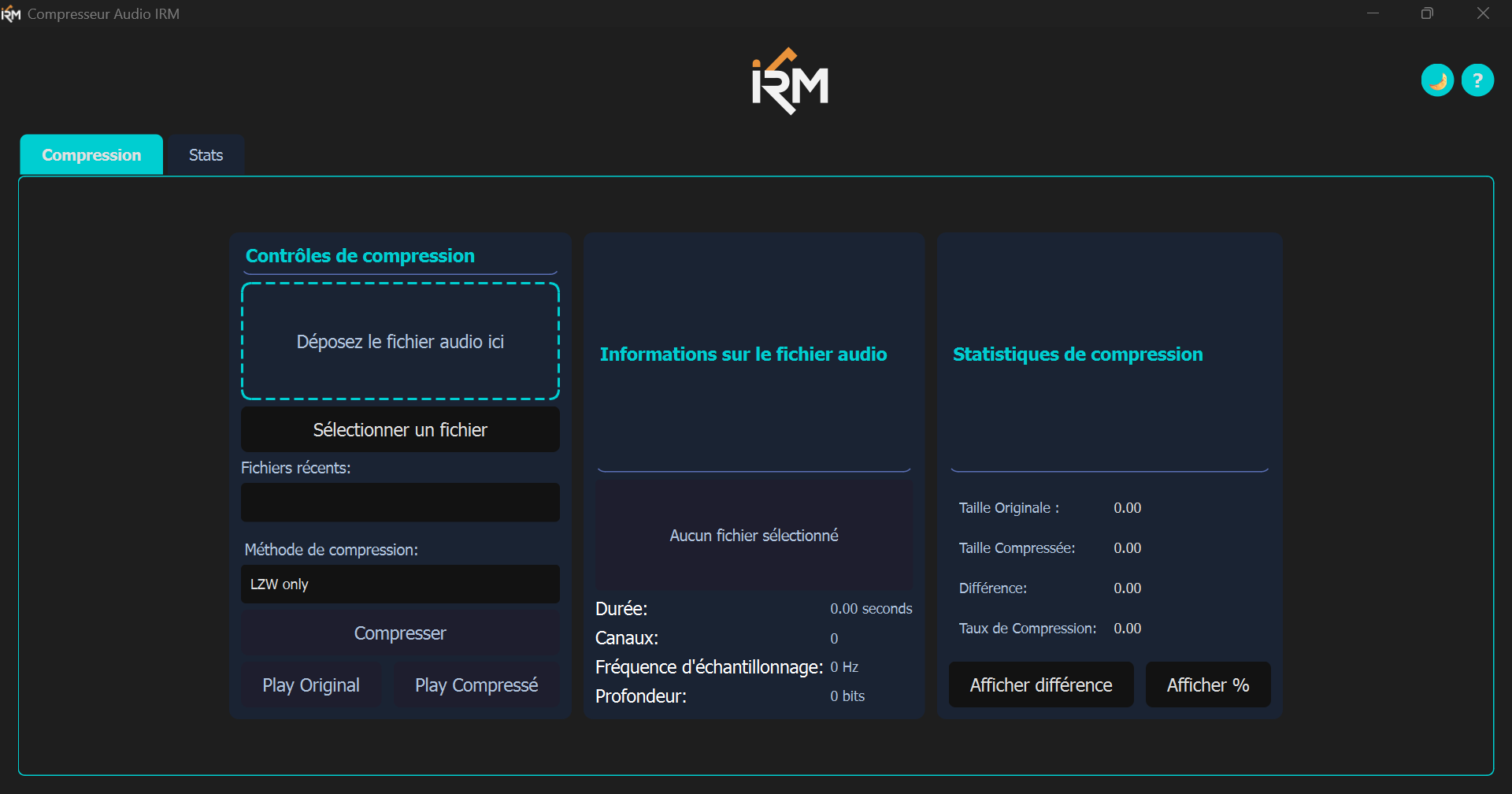Click the 'Déposez le fichier audio ici' drop zone
This screenshot has width=1512, height=794.
[400, 341]
